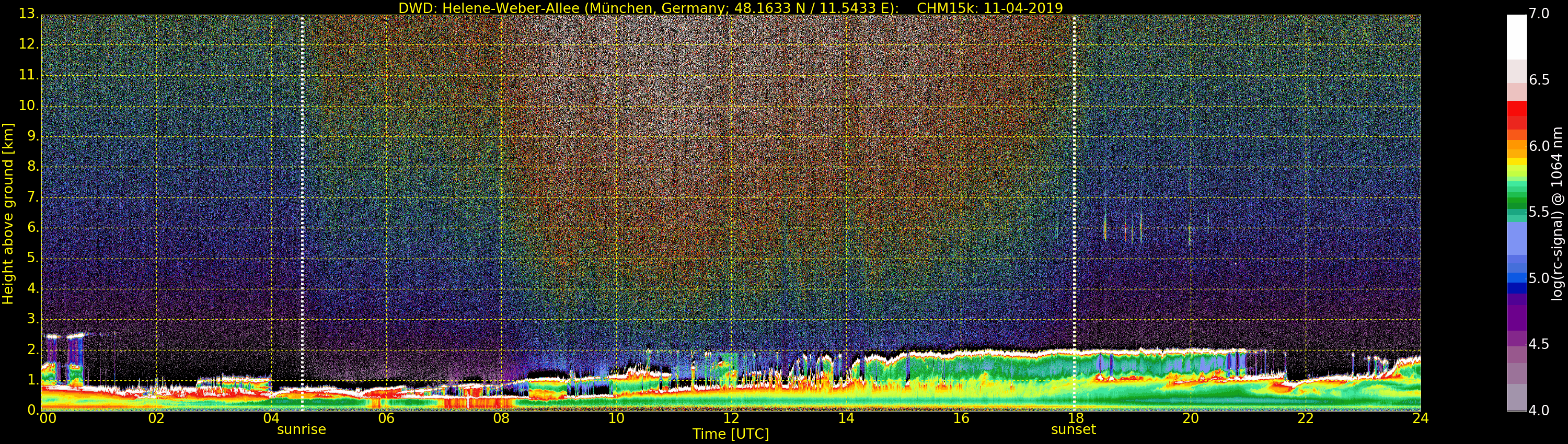The width and height of the screenshot is (1568, 444).
Task: Click the purple band of the colorbar
Action: pyautogui.click(x=1516, y=319)
